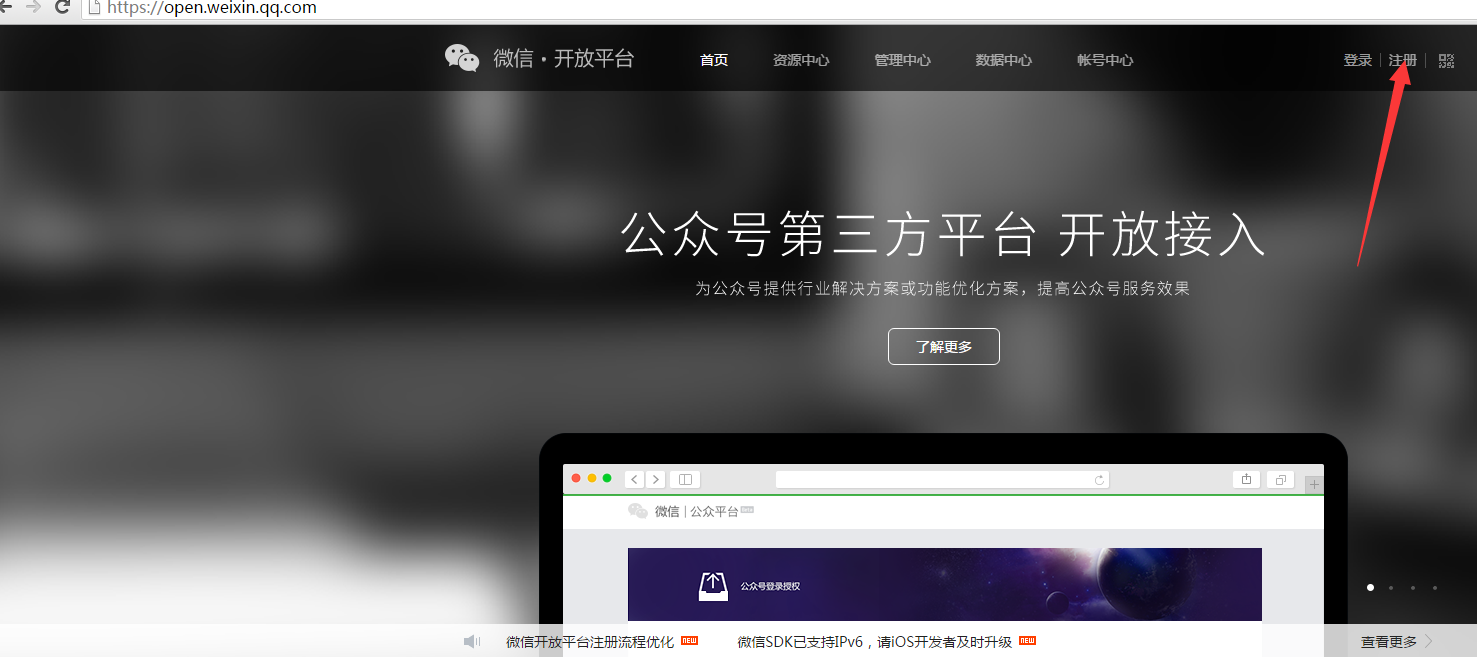The width and height of the screenshot is (1477, 657).
Task: Switch to the 数据中心 nav tab
Action: point(1003,60)
